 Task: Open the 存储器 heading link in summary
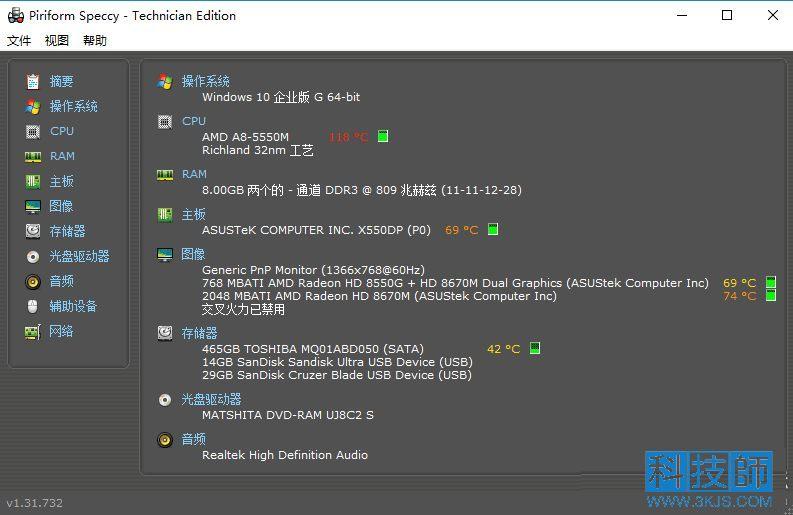pyautogui.click(x=200, y=333)
